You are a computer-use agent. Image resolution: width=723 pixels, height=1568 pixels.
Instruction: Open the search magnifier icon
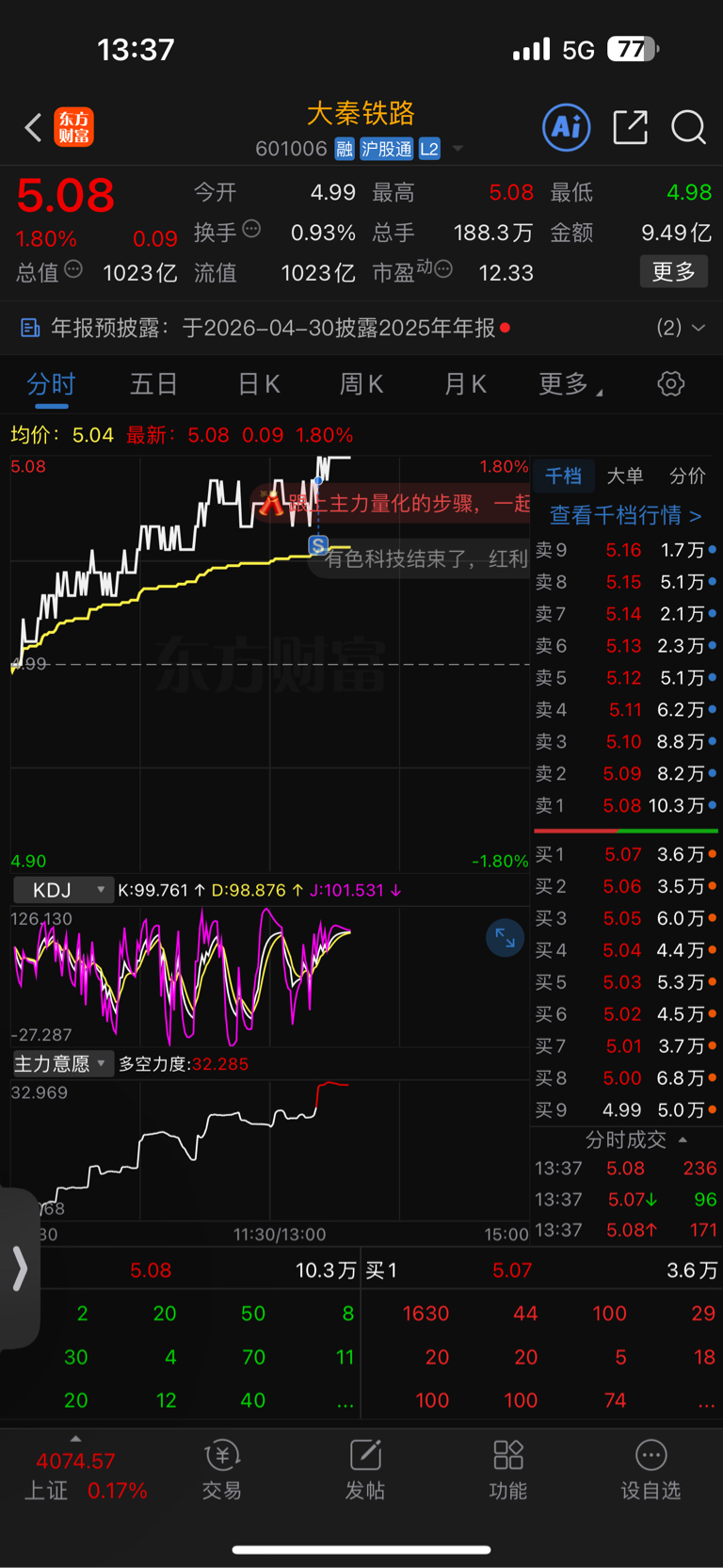[688, 127]
